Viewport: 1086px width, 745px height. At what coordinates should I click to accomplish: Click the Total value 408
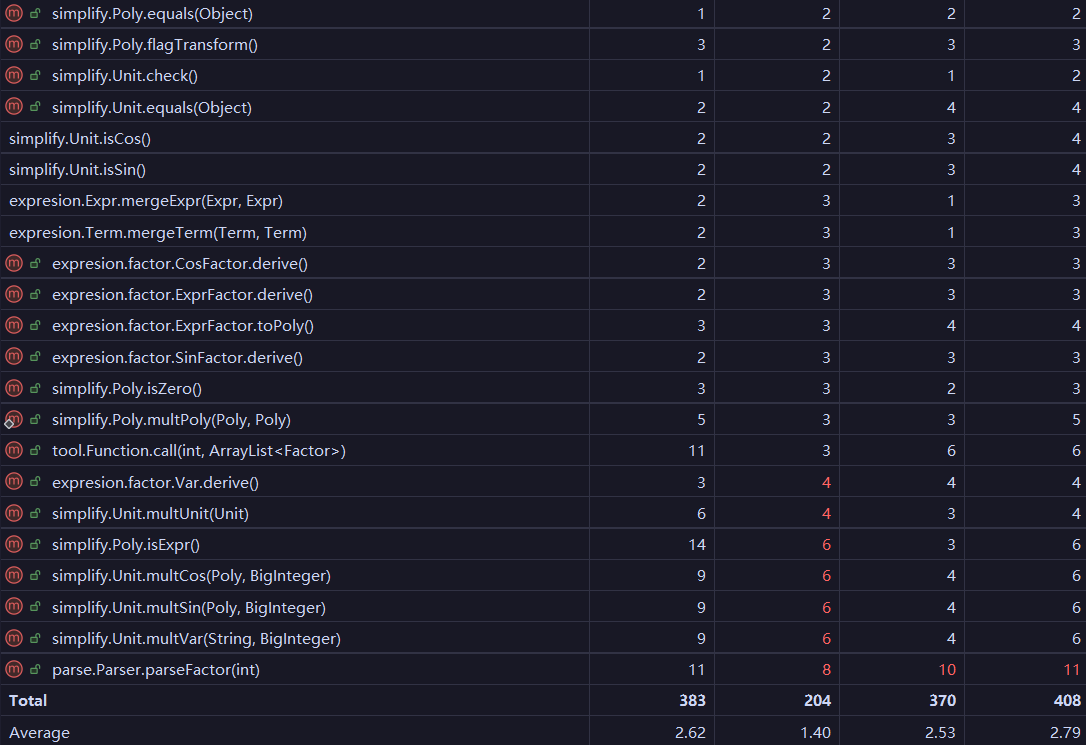point(1067,701)
